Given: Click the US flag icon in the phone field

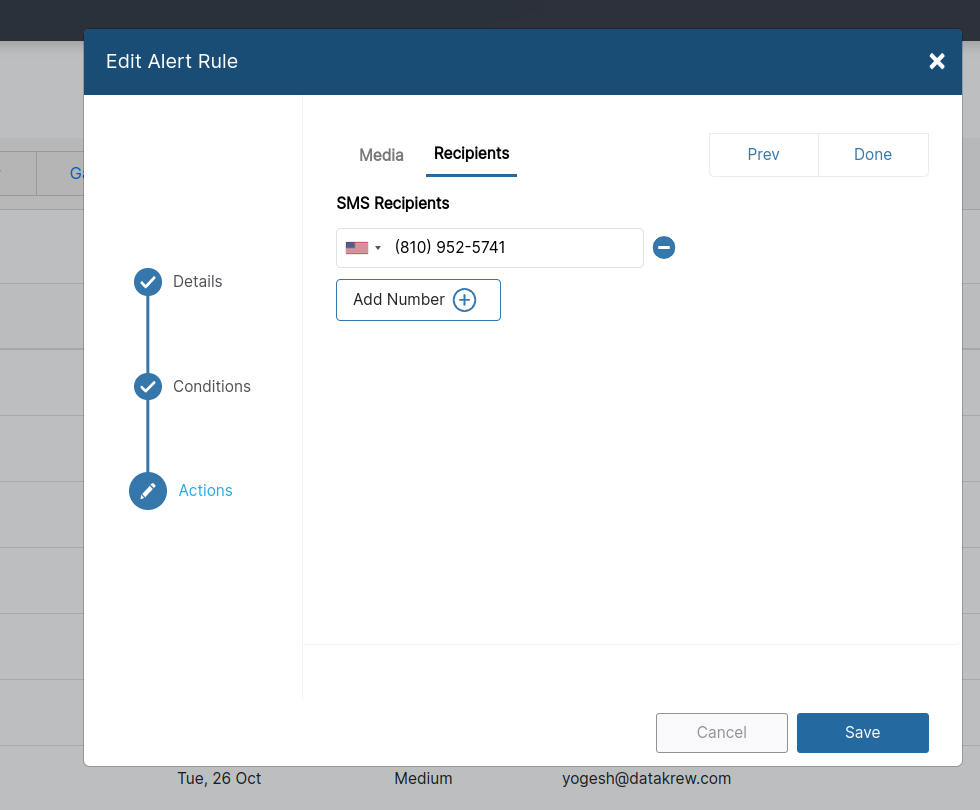Looking at the screenshot, I should [x=358, y=247].
